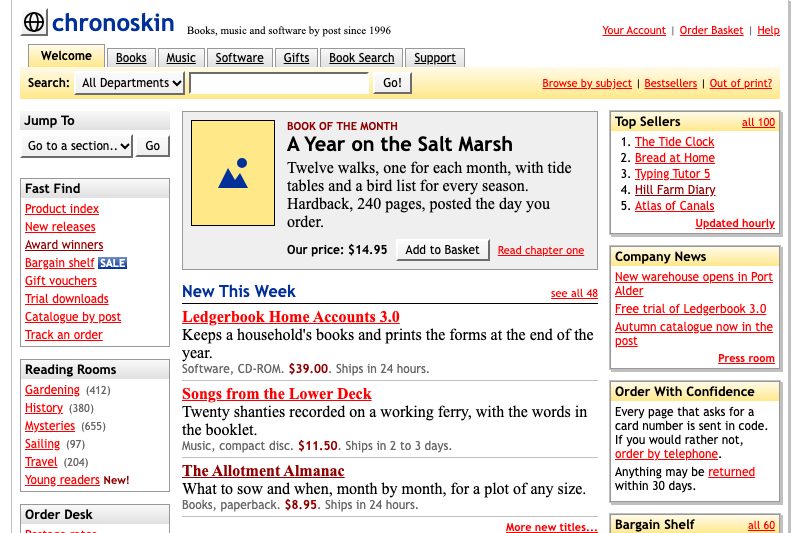Click the book cover placeholder image
Viewport: 800px width, 533px height.
tap(233, 173)
